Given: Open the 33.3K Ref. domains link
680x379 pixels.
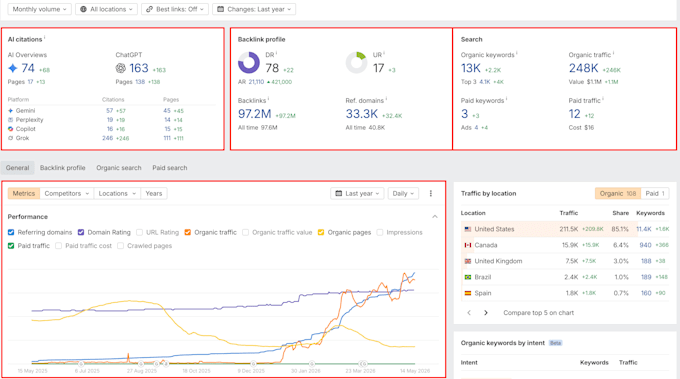Looking at the screenshot, I should coord(362,114).
